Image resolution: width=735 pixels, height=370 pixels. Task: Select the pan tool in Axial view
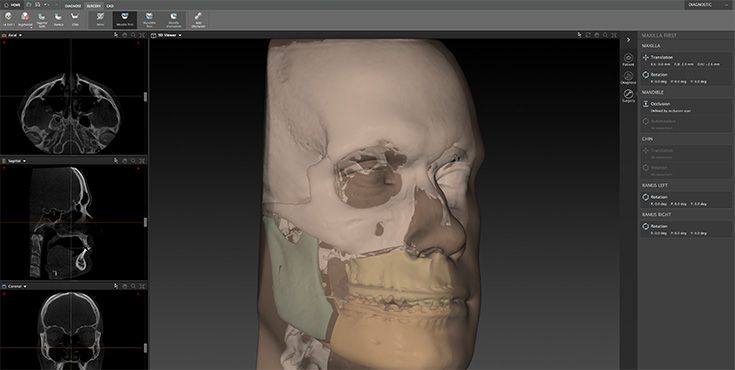point(125,35)
